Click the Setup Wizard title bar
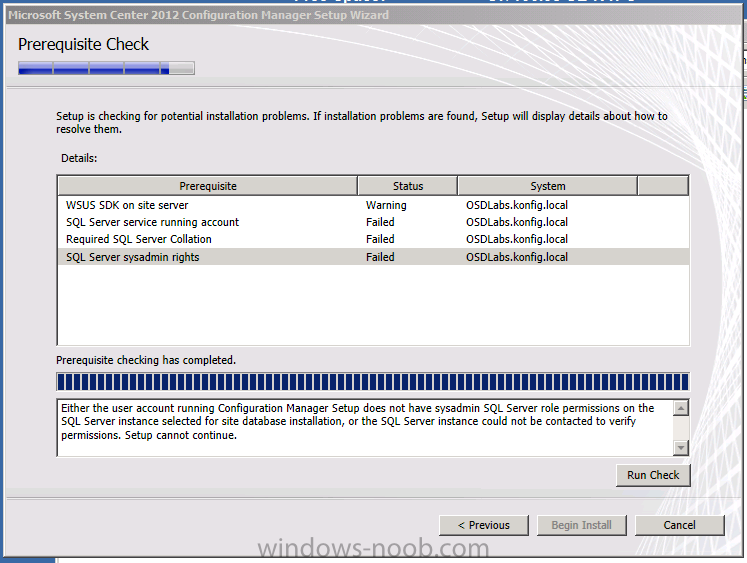 pyautogui.click(x=374, y=15)
